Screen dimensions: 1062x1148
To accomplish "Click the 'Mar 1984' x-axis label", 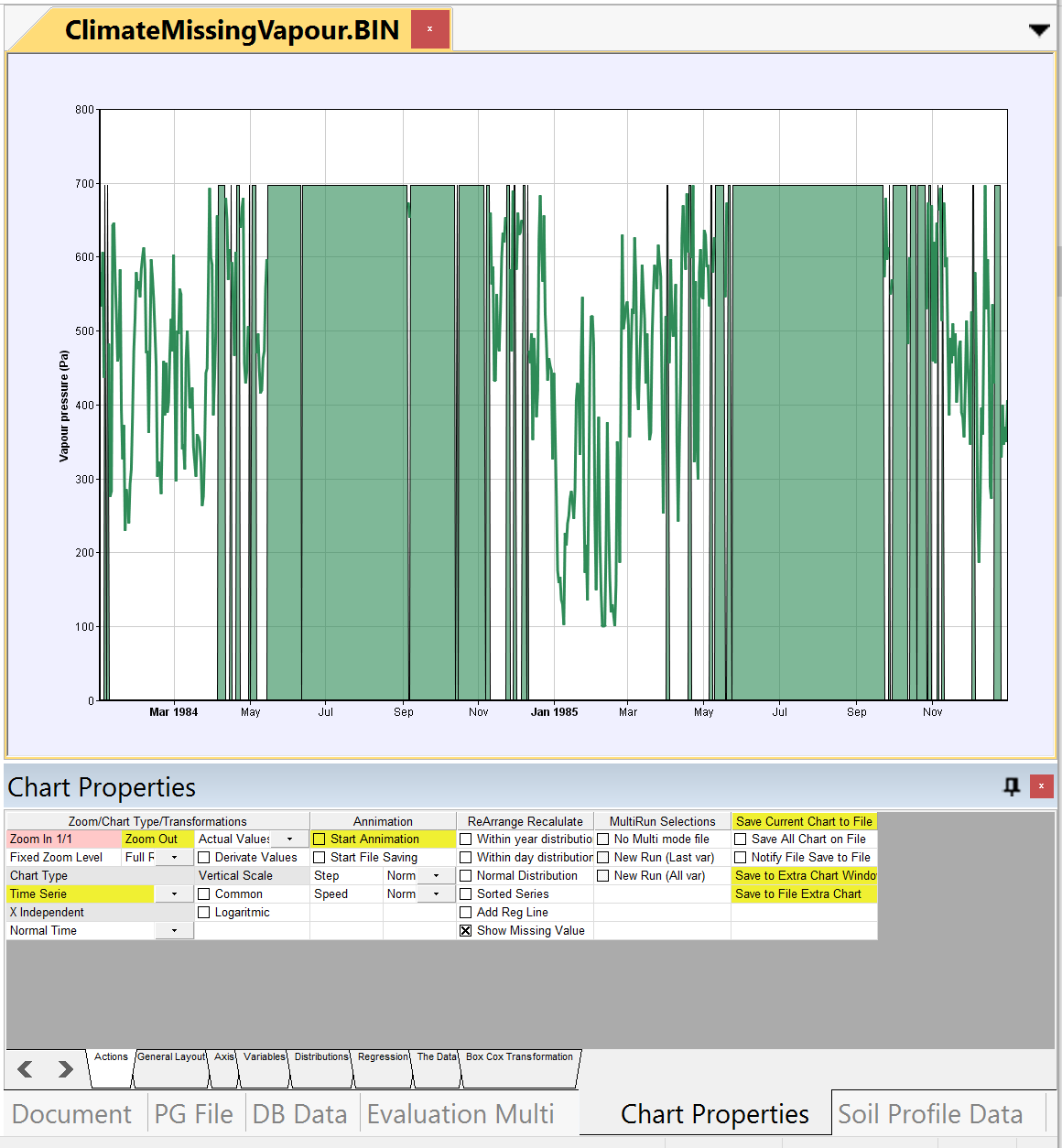I will [174, 712].
